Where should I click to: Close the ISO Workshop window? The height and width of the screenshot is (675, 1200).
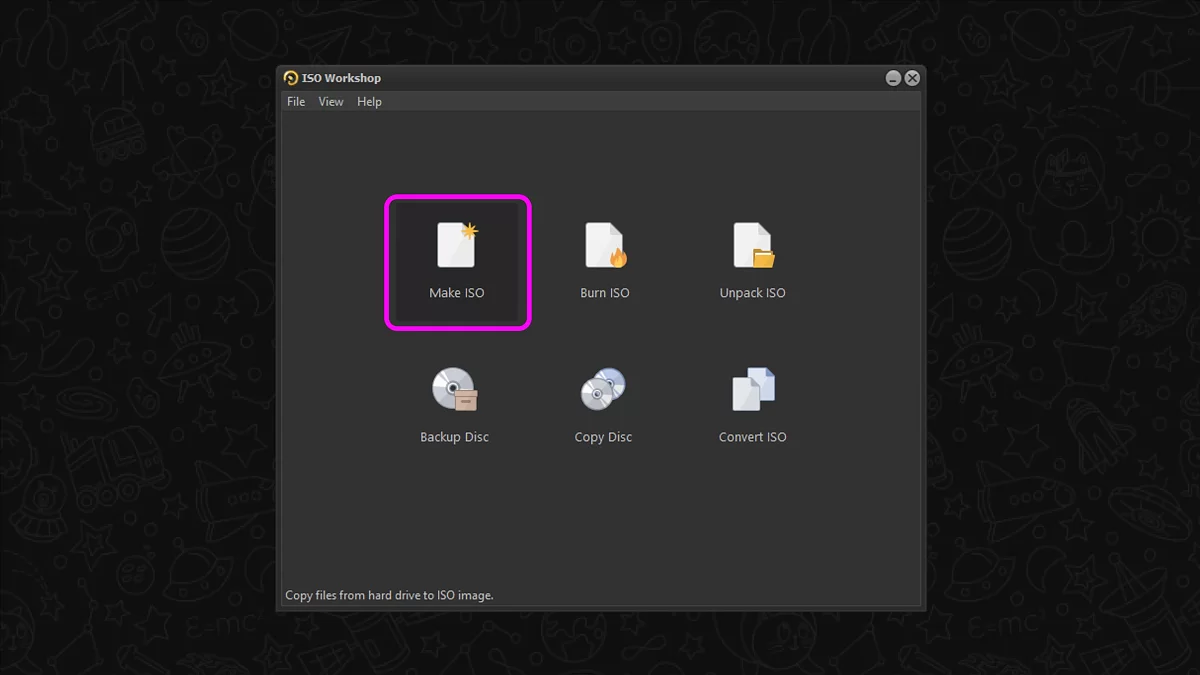[x=912, y=78]
